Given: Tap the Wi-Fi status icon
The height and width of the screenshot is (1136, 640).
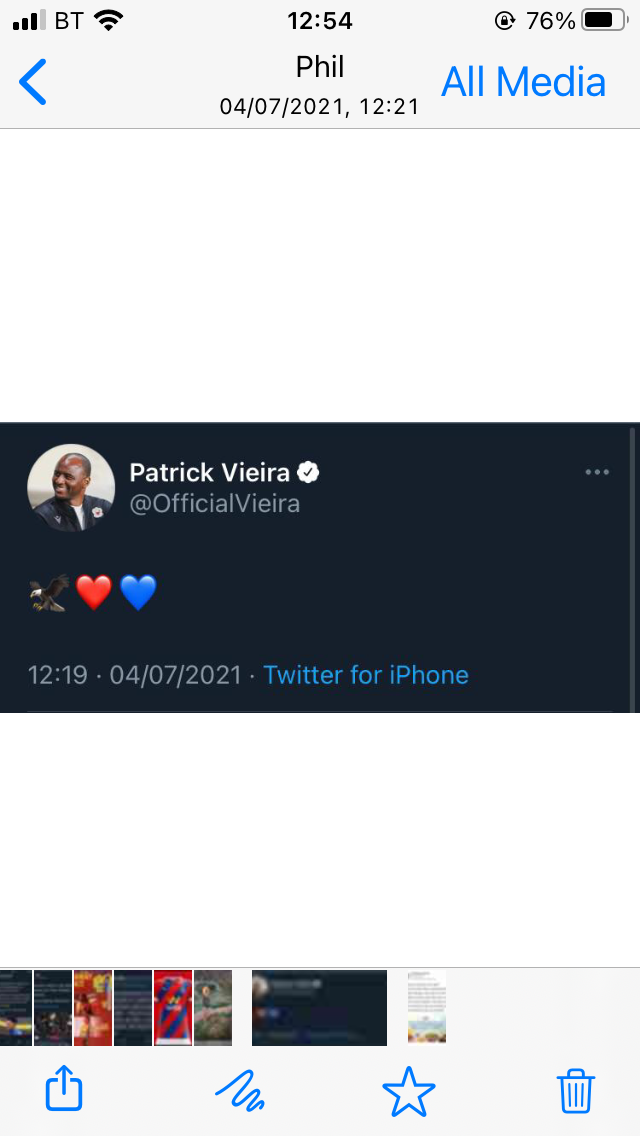Looking at the screenshot, I should point(109,20).
